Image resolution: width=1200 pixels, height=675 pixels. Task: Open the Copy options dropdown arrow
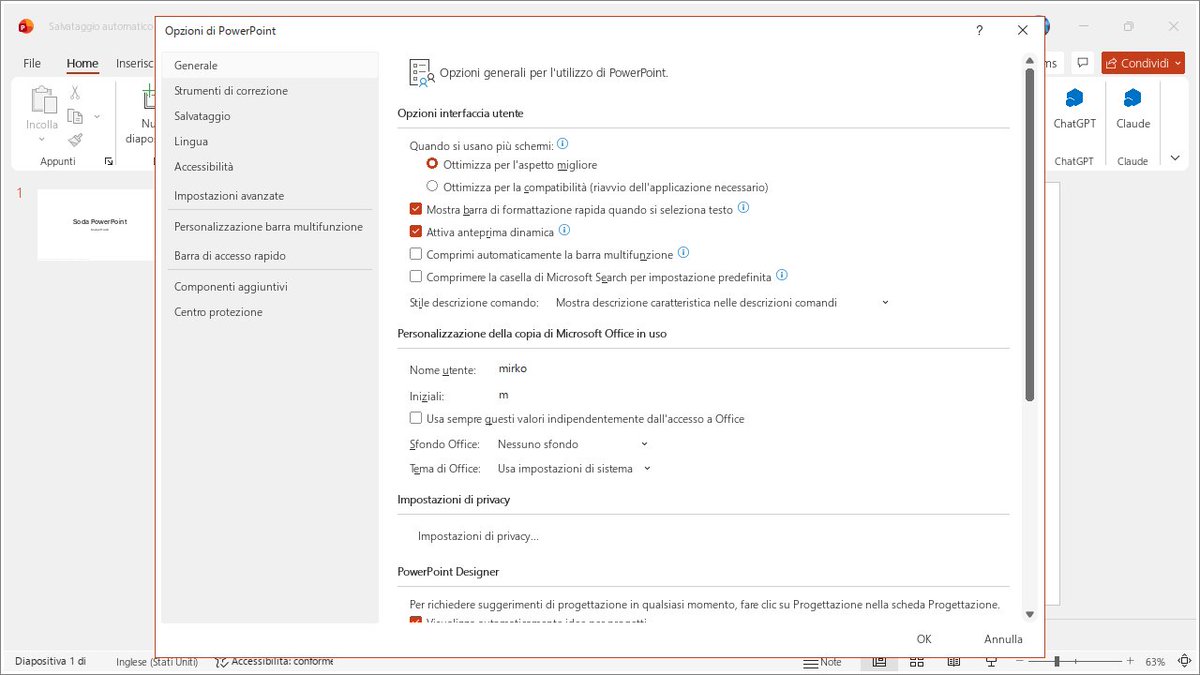coord(97,116)
